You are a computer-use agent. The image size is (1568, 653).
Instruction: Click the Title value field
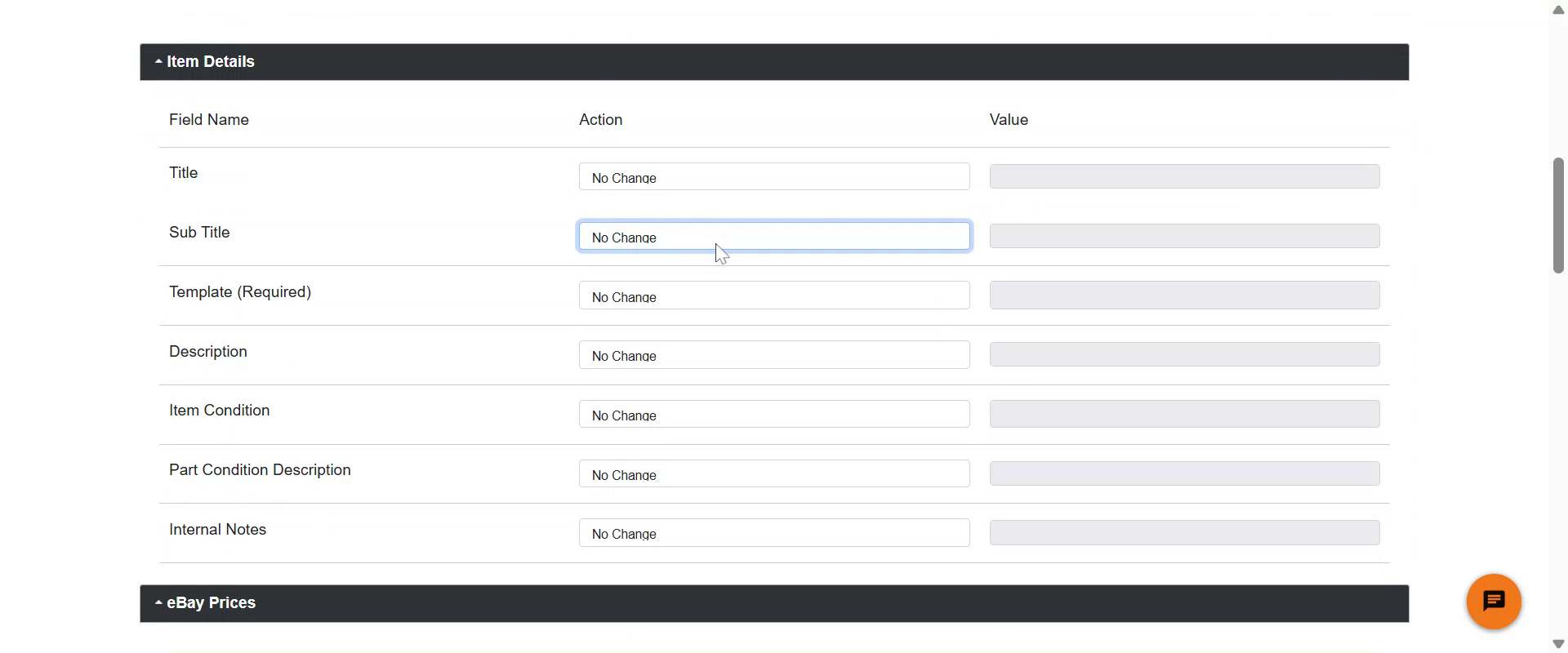(1184, 177)
